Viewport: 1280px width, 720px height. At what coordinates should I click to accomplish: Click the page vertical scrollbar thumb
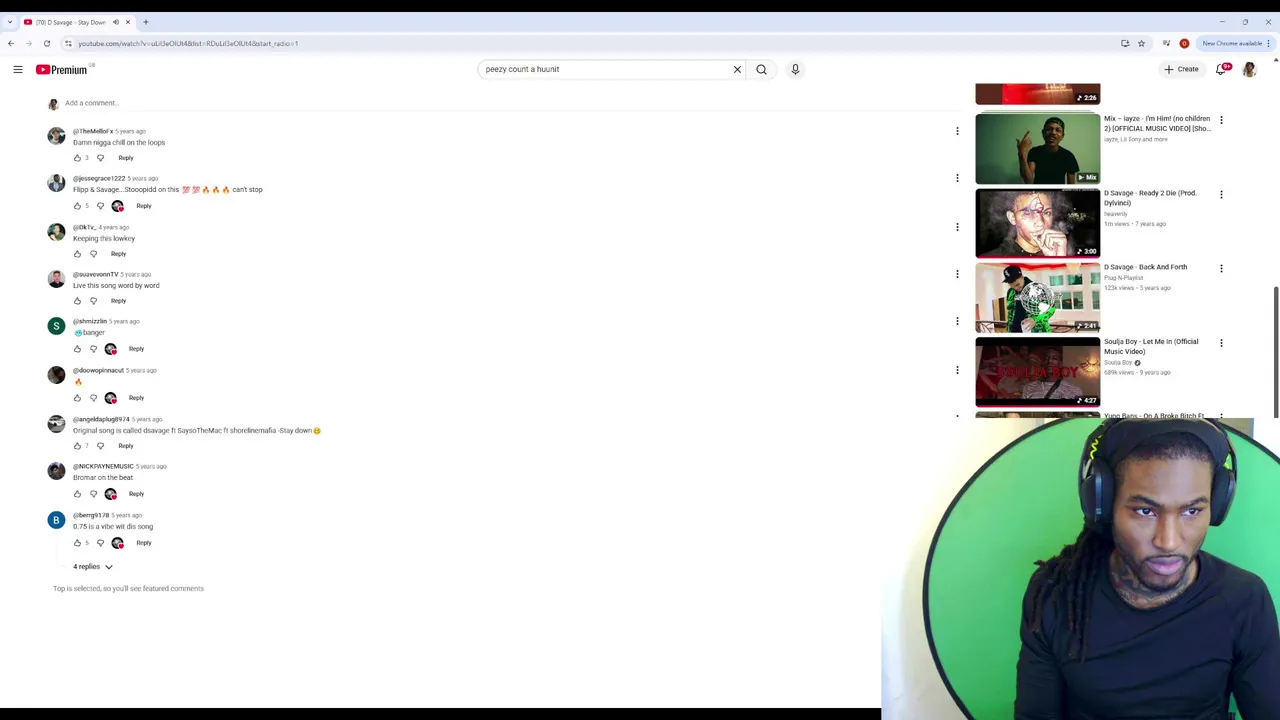(x=1276, y=352)
